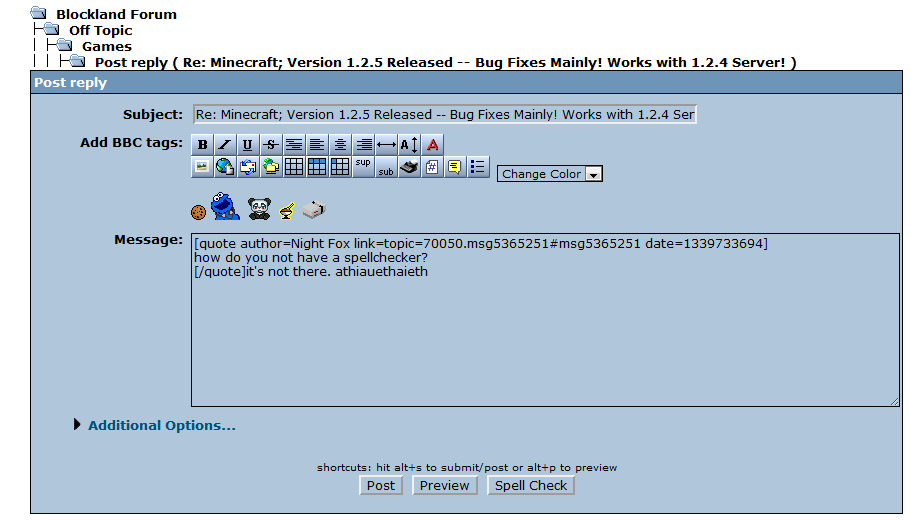Apply bold BBC tag
Screen dimensions: 911x523
click(x=202, y=145)
